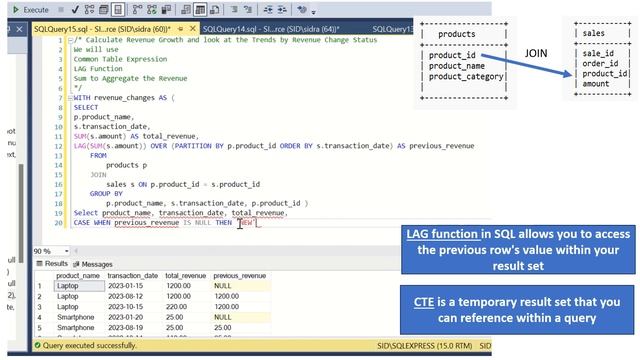
Task: Click 'GROUP BY' on line 17
Action: tap(106, 193)
